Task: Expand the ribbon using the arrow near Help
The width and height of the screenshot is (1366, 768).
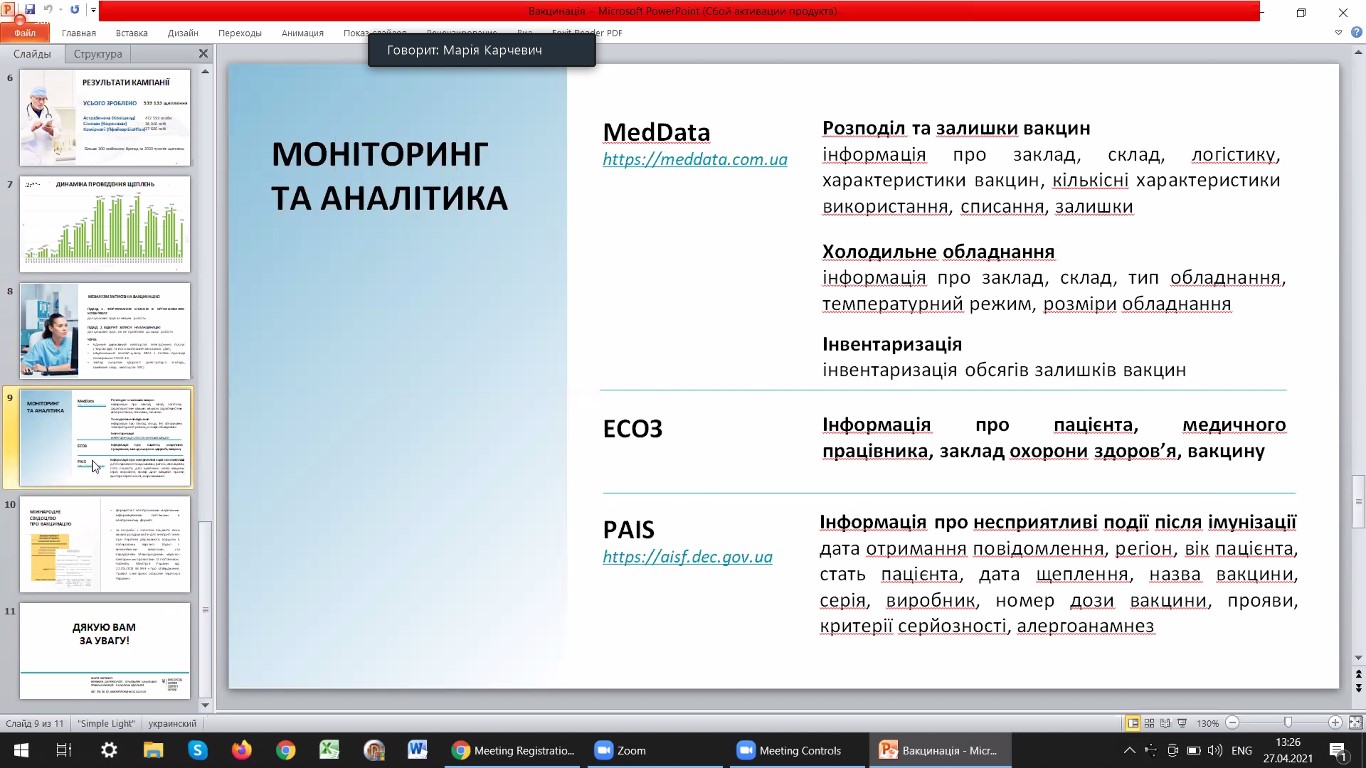Action: click(x=1340, y=33)
